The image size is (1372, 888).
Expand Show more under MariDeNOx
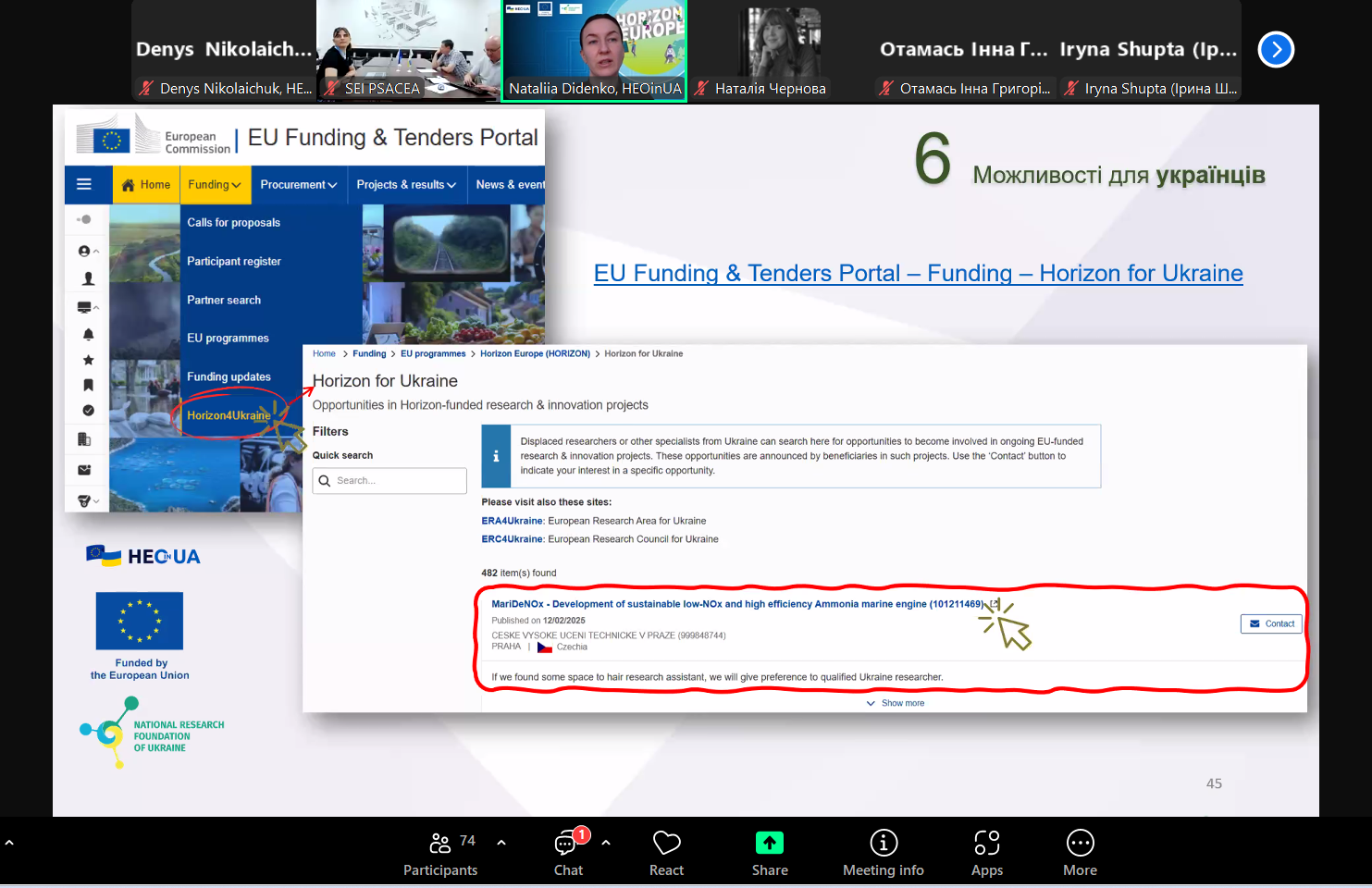point(896,703)
